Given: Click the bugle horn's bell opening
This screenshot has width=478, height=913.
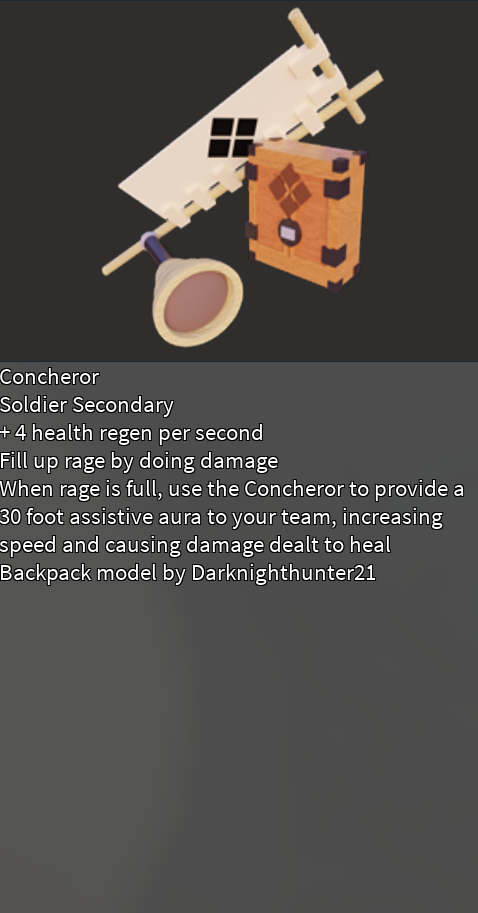Looking at the screenshot, I should pos(196,302).
